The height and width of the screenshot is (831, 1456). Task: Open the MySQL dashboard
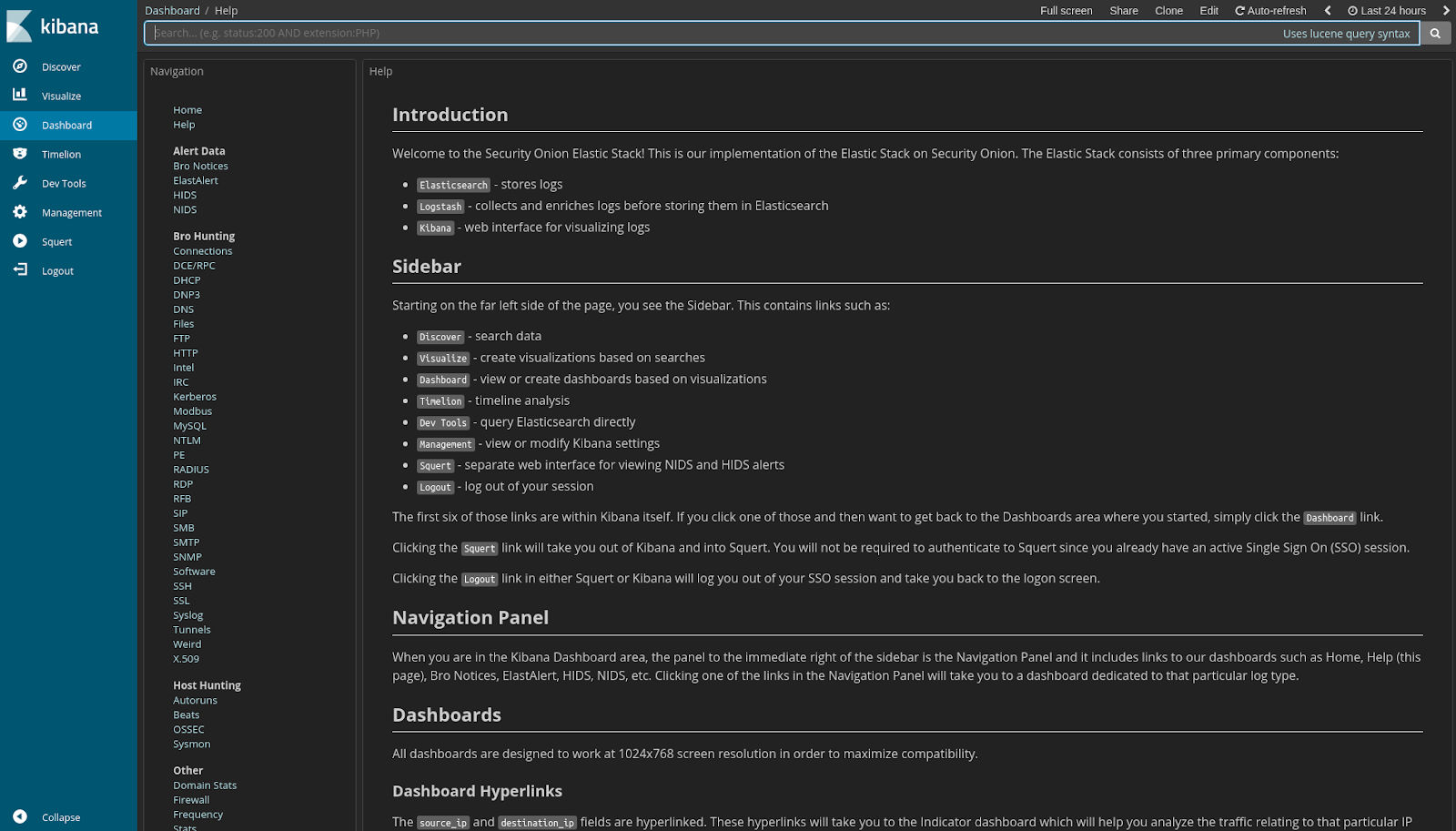(189, 426)
